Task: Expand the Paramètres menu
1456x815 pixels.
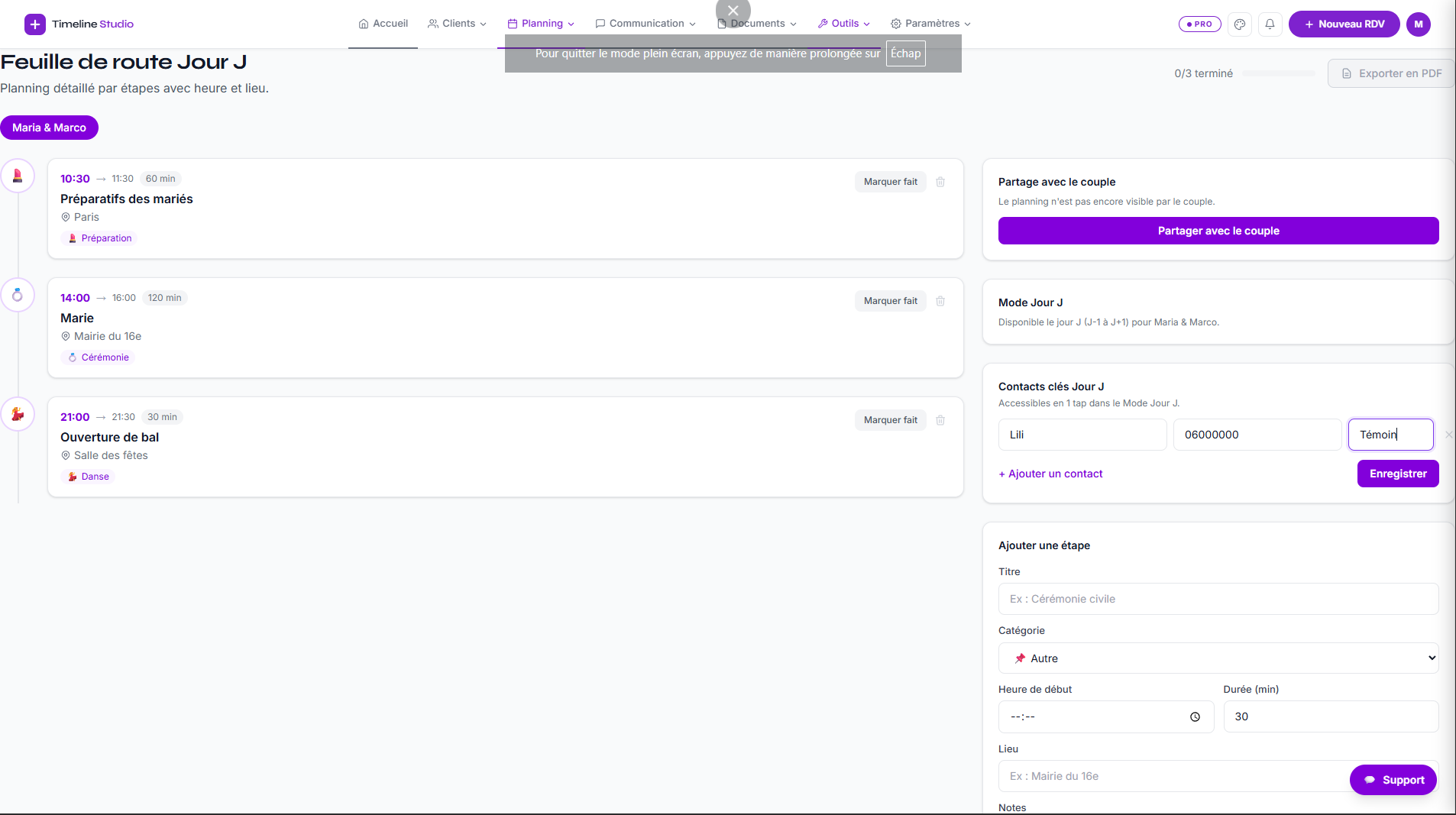Action: coord(930,24)
